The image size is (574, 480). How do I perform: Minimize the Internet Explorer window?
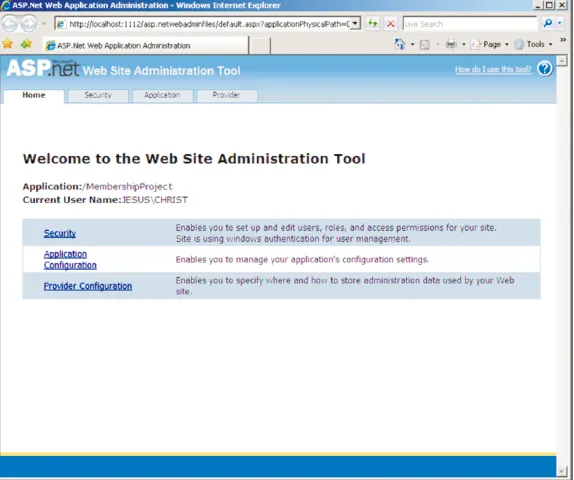point(537,5)
